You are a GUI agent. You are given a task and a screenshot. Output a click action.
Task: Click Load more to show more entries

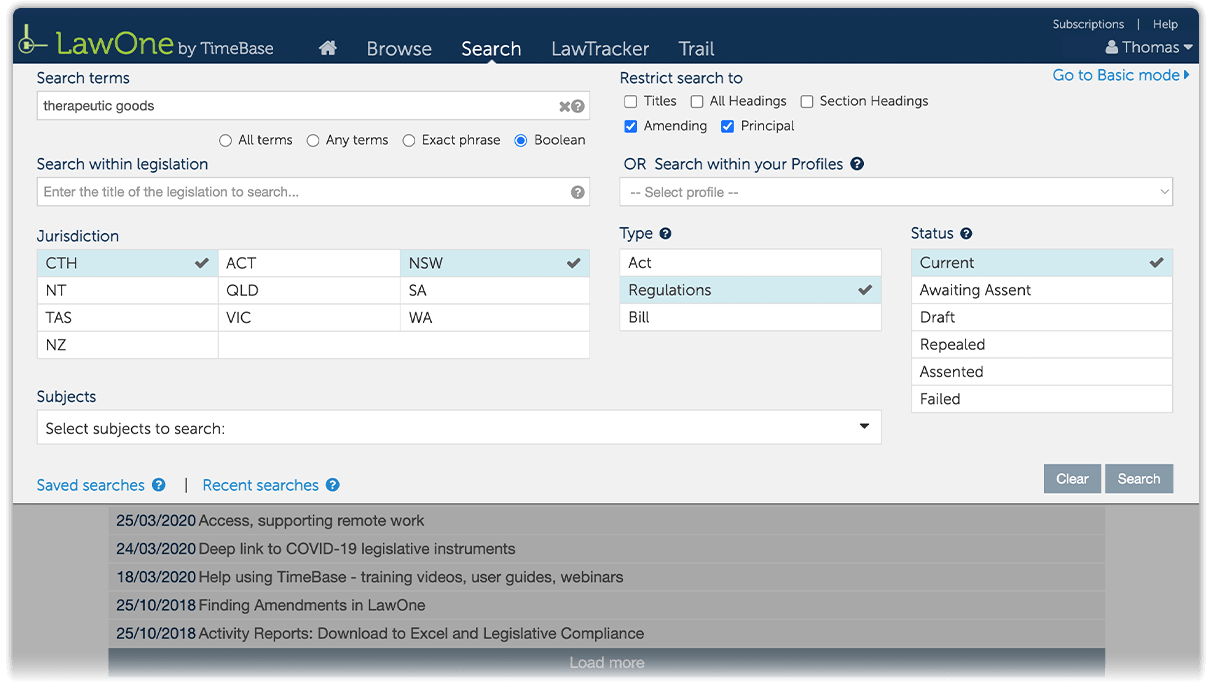click(x=606, y=662)
